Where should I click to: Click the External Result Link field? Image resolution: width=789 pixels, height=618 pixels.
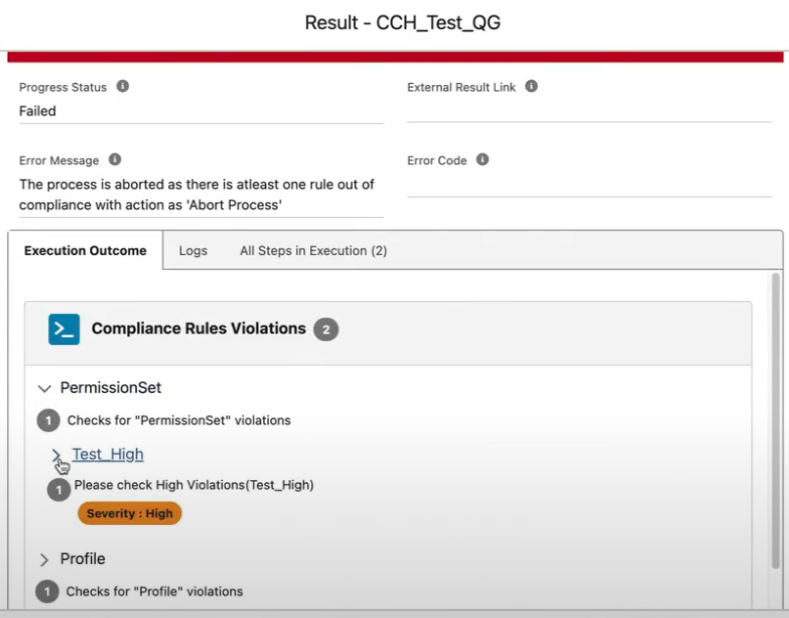(x=589, y=111)
